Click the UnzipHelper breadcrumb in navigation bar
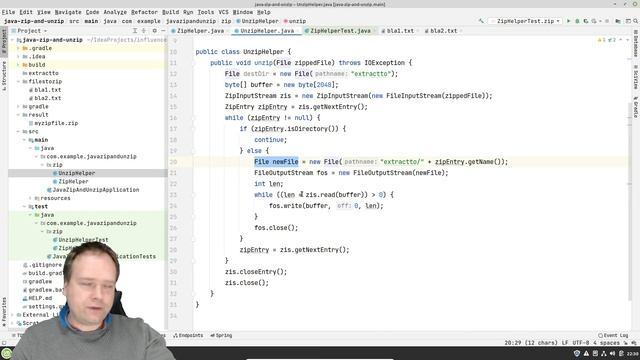 pyautogui.click(x=257, y=21)
